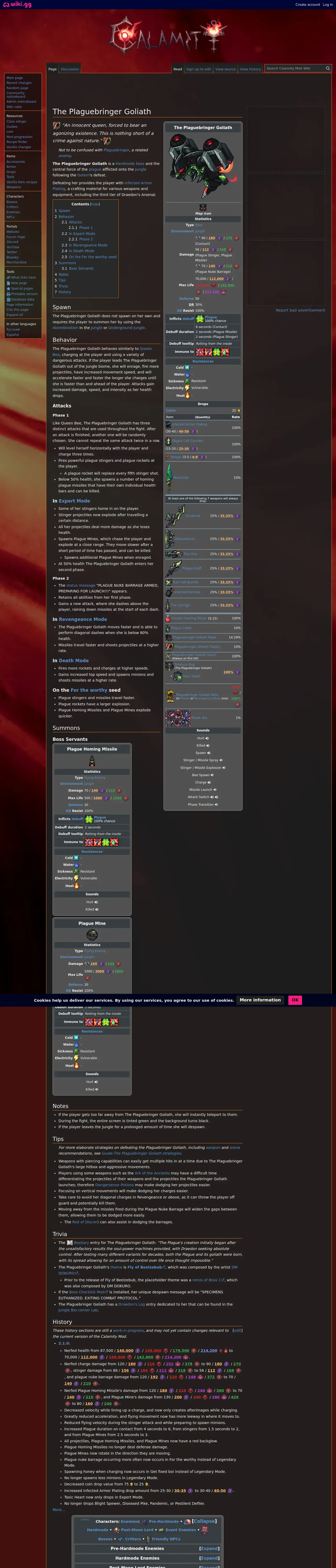The width and height of the screenshot is (336, 1568).
Task: Click the Malevolence bow icon
Action: coord(170,539)
